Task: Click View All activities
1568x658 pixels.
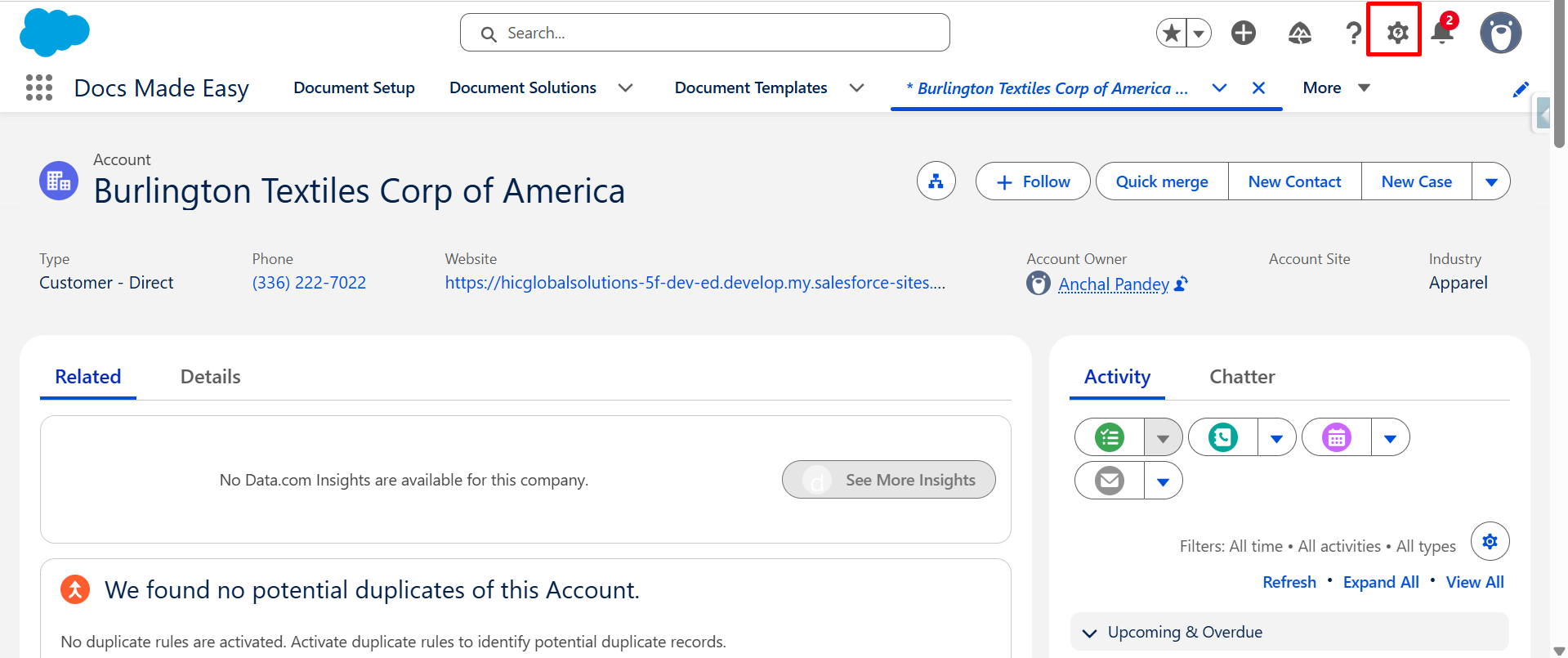Action: (x=1475, y=582)
